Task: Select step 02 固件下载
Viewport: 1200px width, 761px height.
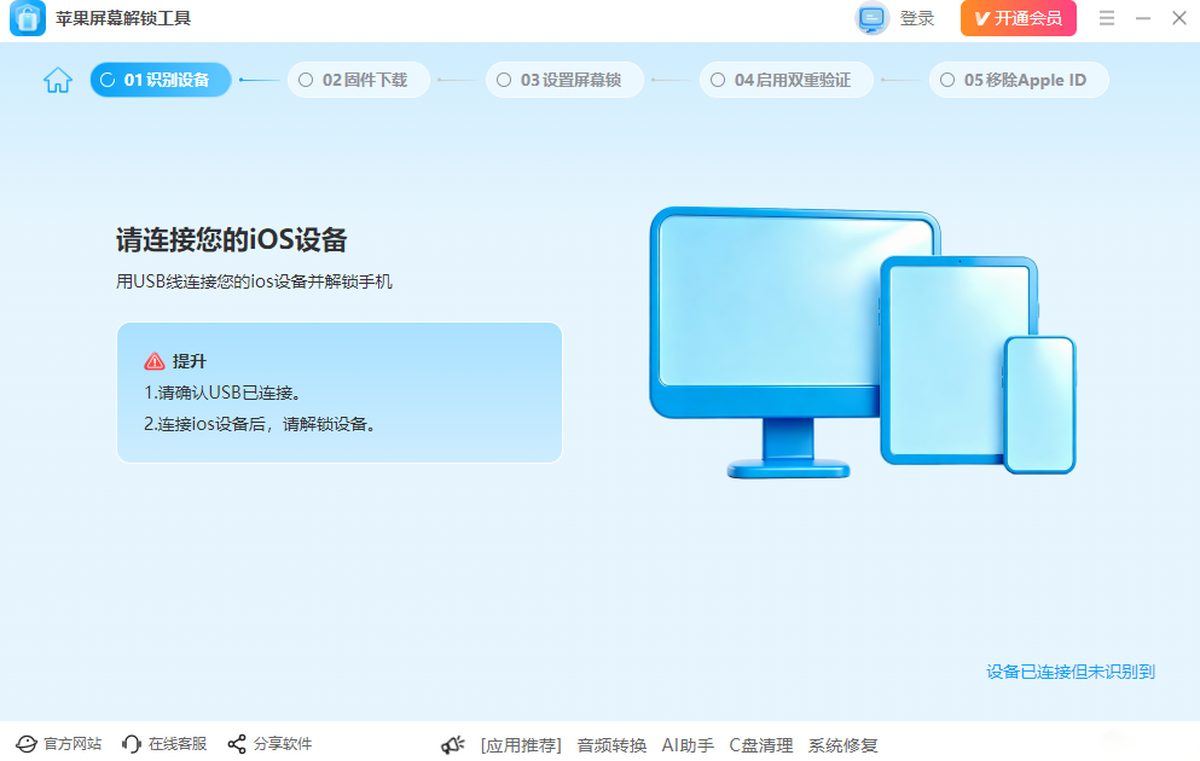Action: pyautogui.click(x=359, y=80)
